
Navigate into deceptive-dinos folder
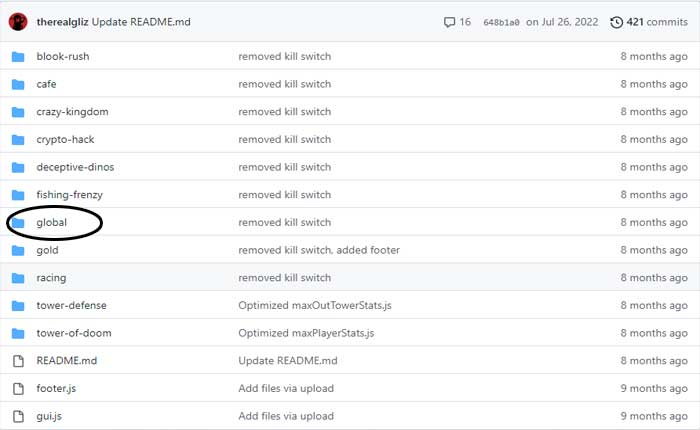coord(76,167)
